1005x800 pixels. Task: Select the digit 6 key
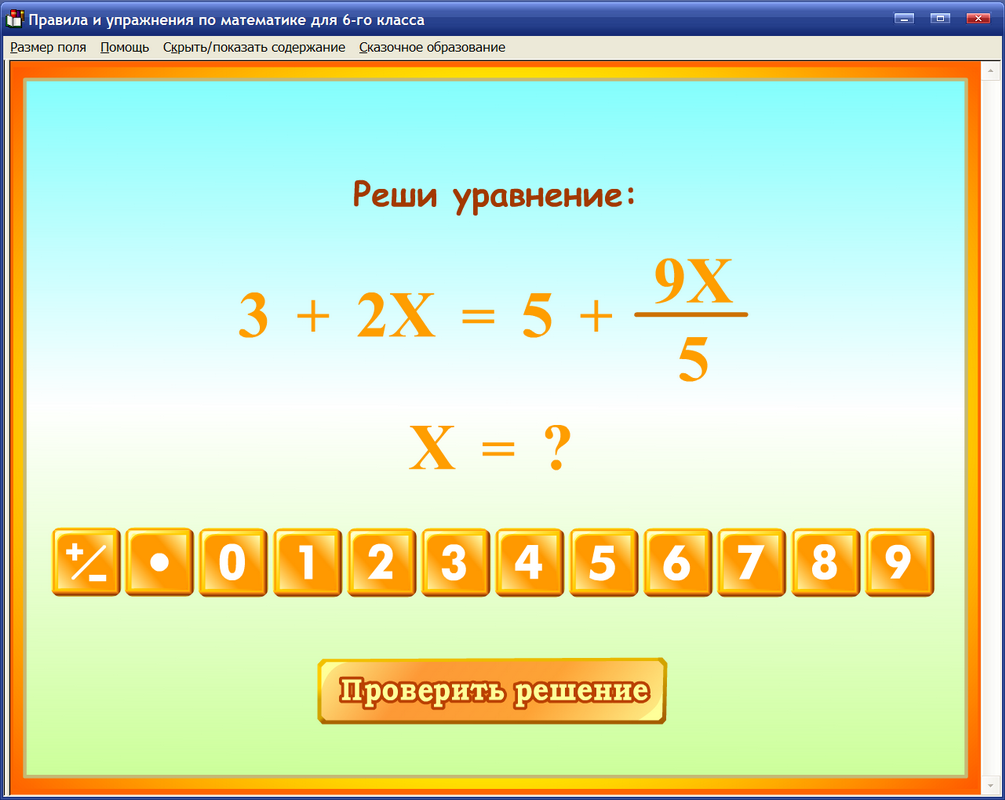coord(677,564)
